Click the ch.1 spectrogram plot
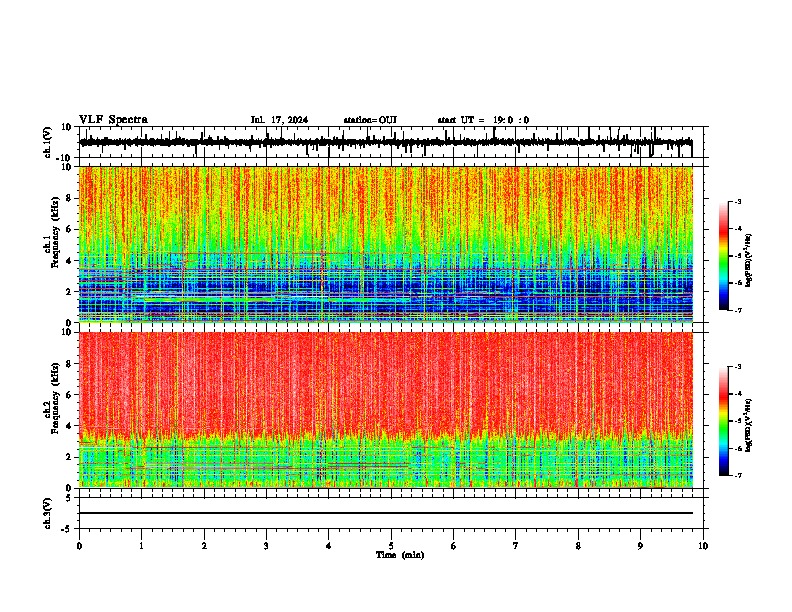This screenshot has height=612, width=792. pos(386,244)
